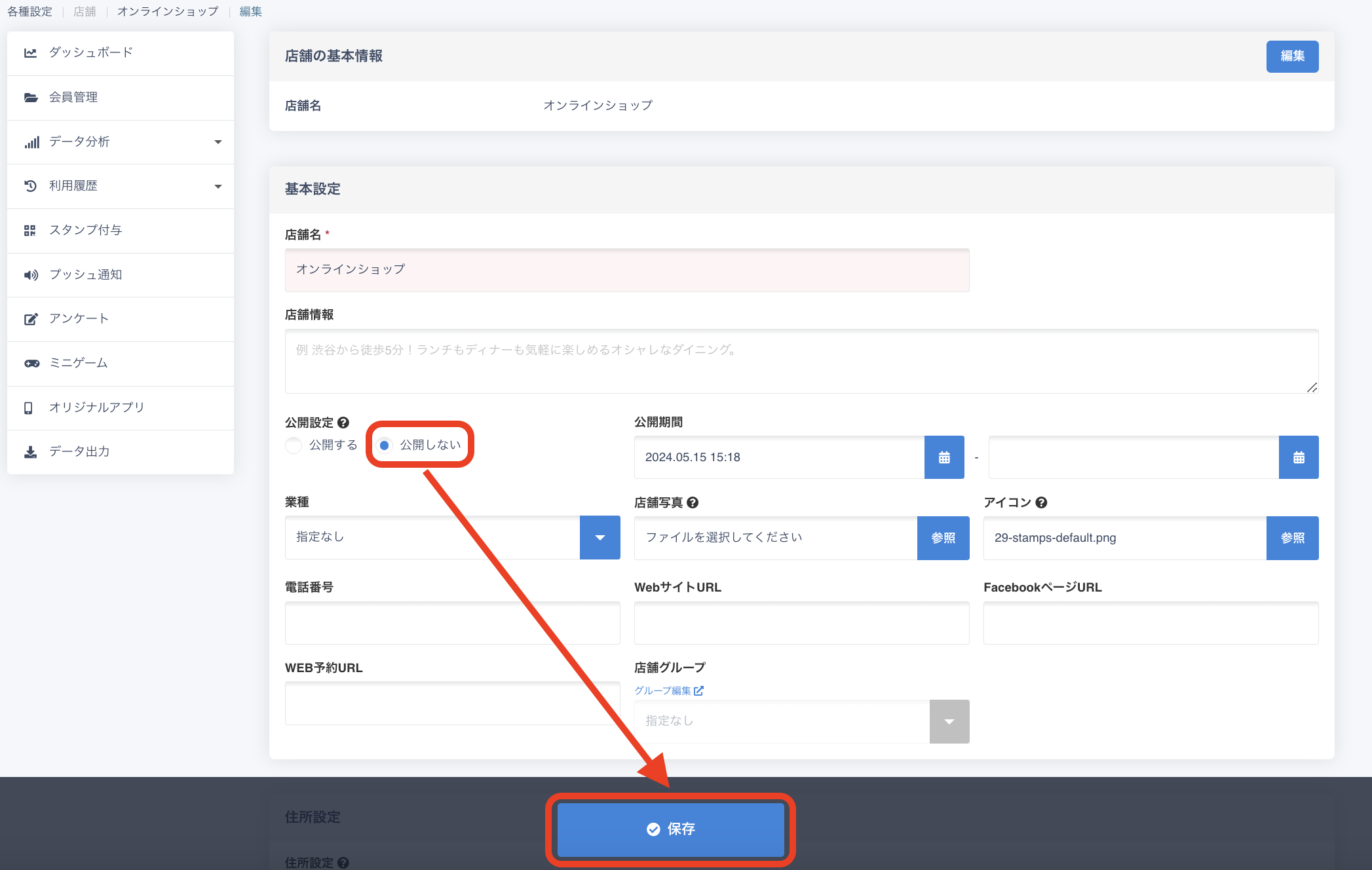Expand the データ分析 sidebar submenu
Viewport: 1372px width, 870px height.
pos(218,142)
